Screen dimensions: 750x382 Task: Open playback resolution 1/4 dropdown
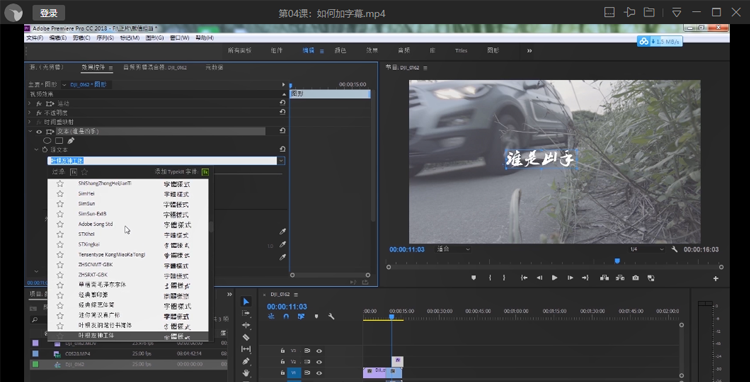(647, 249)
